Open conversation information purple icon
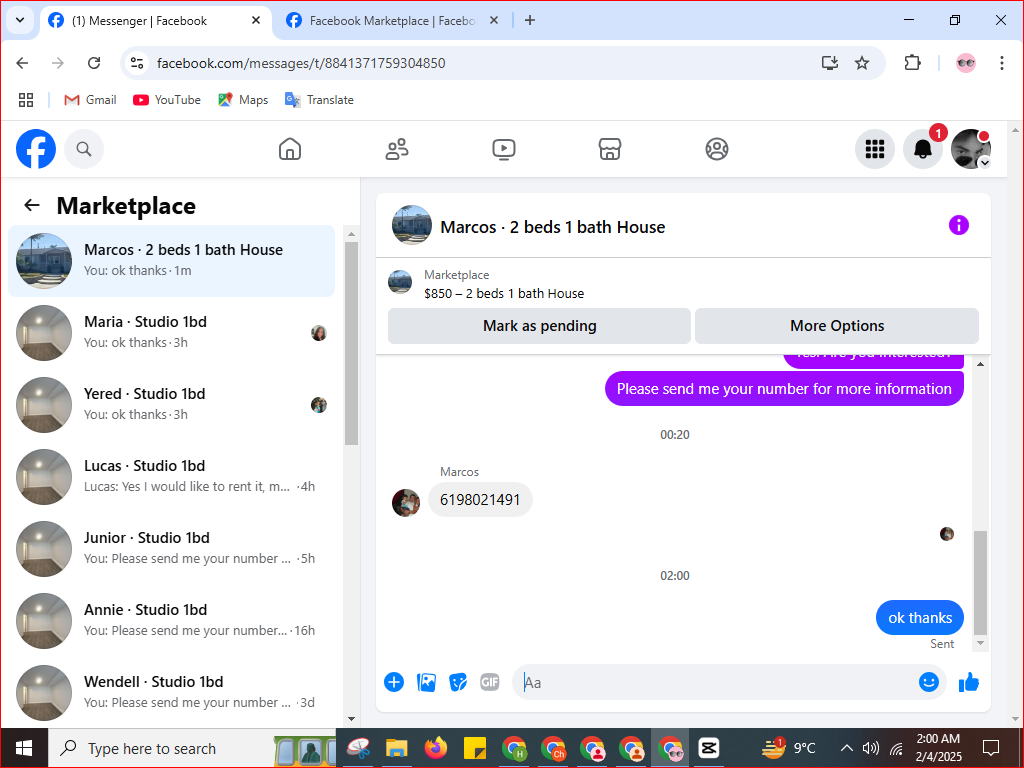The width and height of the screenshot is (1024, 768). [959, 225]
